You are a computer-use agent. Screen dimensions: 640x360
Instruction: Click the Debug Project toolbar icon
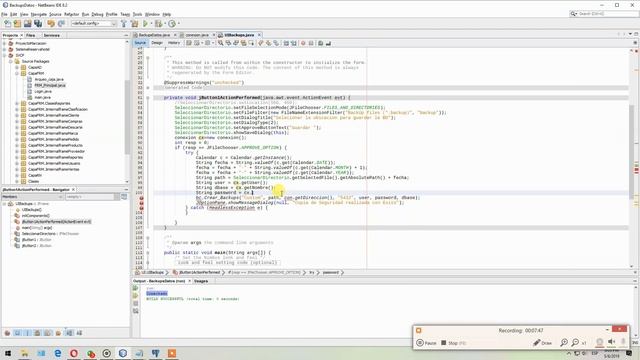pyautogui.click(x=158, y=24)
